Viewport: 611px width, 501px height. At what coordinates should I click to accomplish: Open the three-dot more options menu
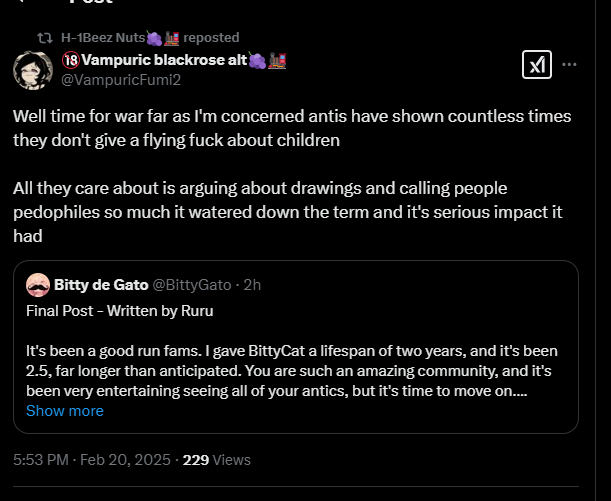[569, 65]
